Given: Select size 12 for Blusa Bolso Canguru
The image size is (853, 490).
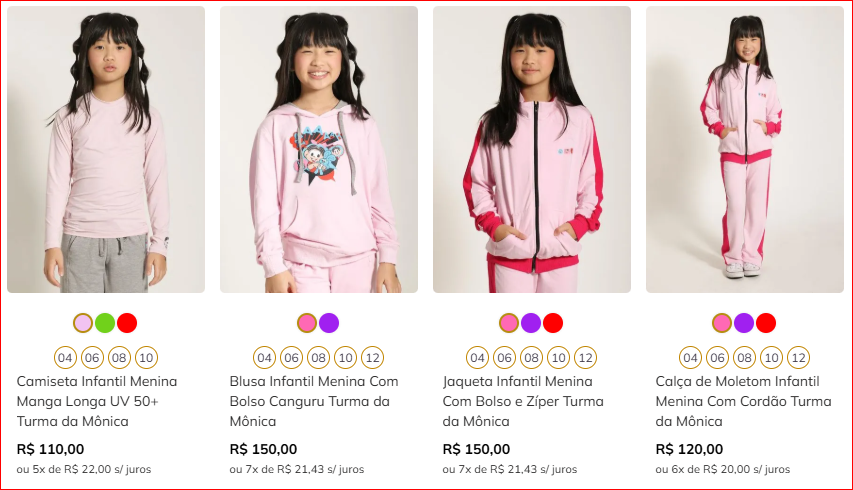Looking at the screenshot, I should (372, 358).
